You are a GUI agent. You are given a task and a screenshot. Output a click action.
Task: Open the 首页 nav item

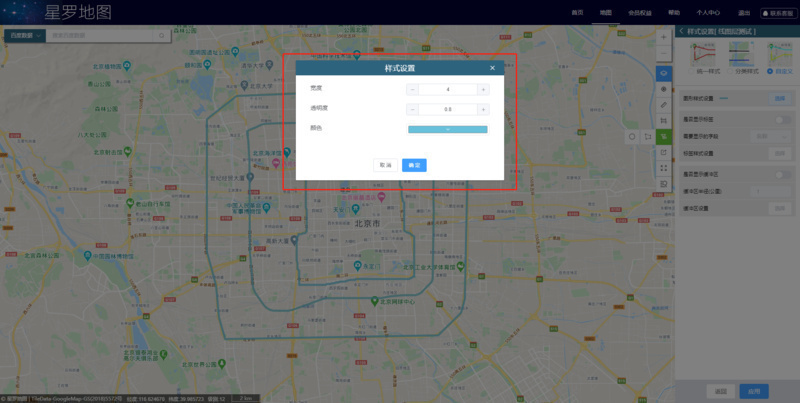coord(577,13)
